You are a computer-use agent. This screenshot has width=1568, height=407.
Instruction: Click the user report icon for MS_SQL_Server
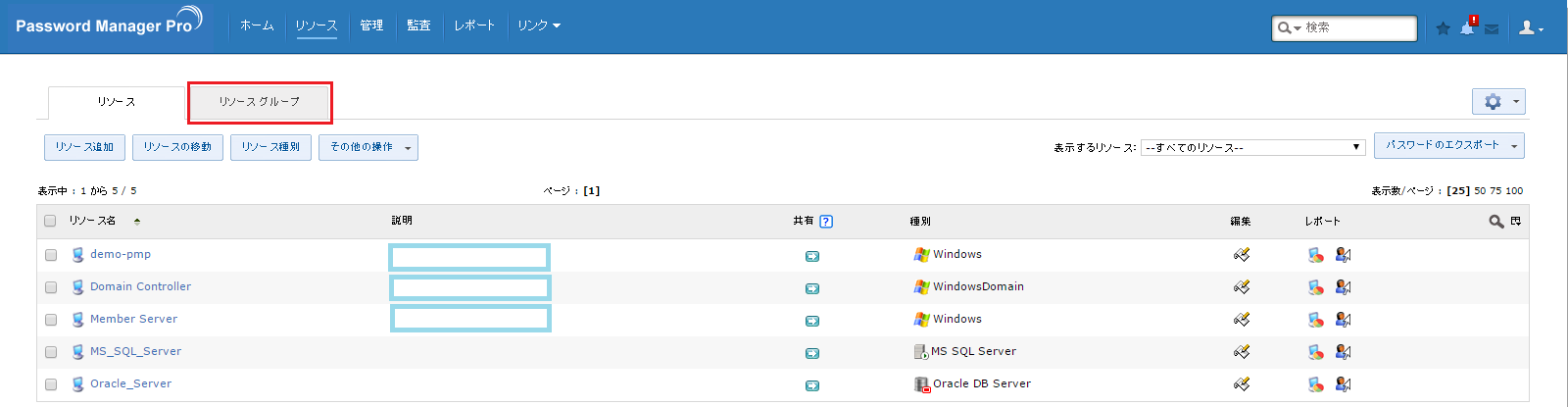pos(1343,352)
